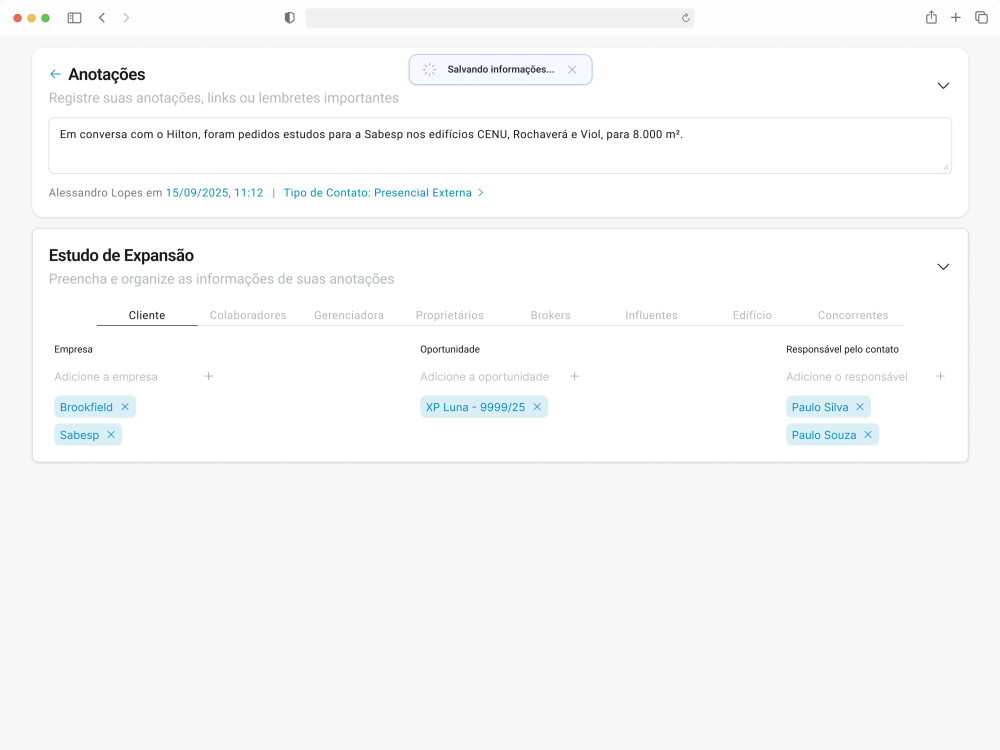The width and height of the screenshot is (1000, 750).
Task: Click the Brookfield tag label
Action: pyautogui.click(x=86, y=407)
